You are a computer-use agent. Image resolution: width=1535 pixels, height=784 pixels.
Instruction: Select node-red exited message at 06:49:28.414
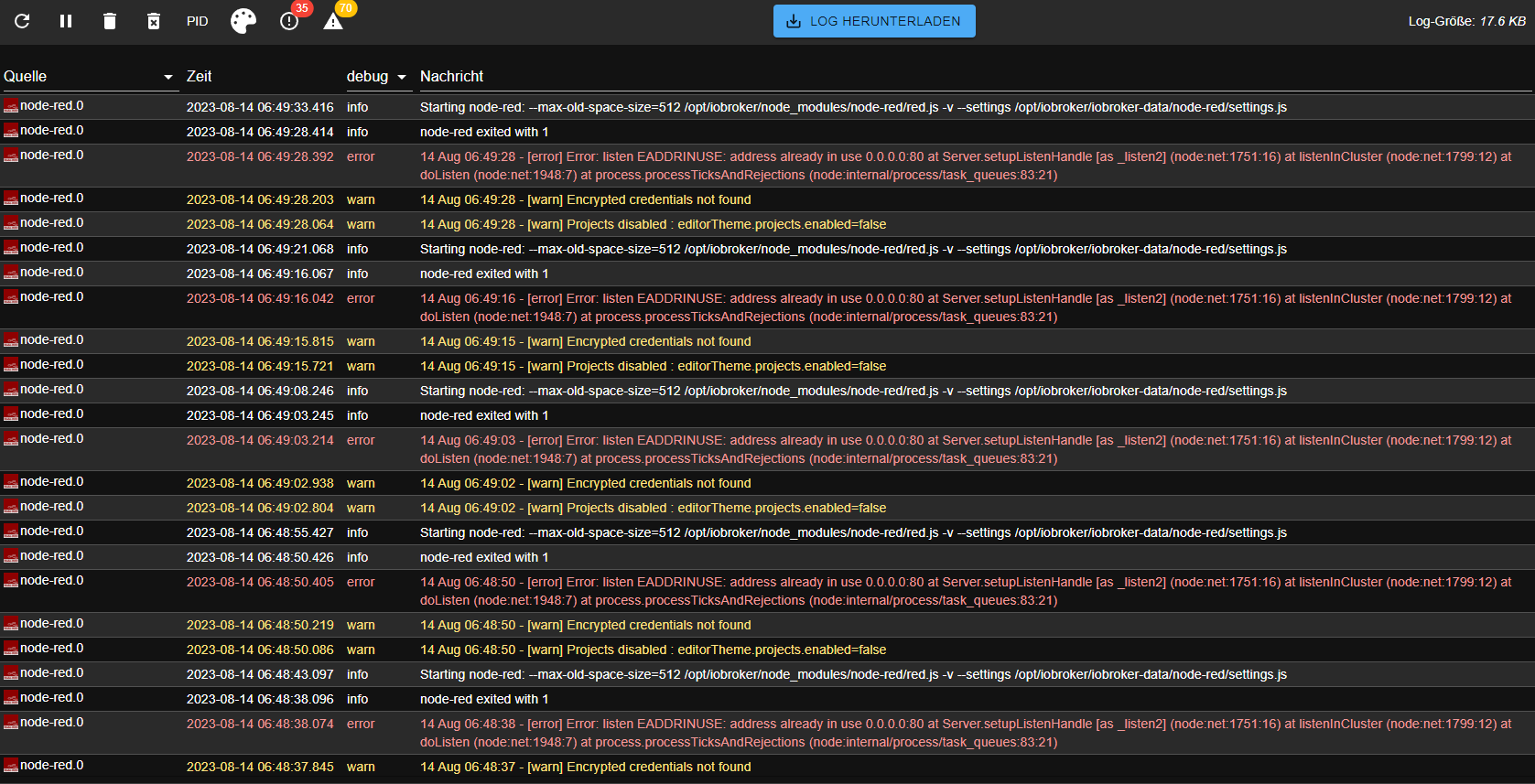(484, 132)
